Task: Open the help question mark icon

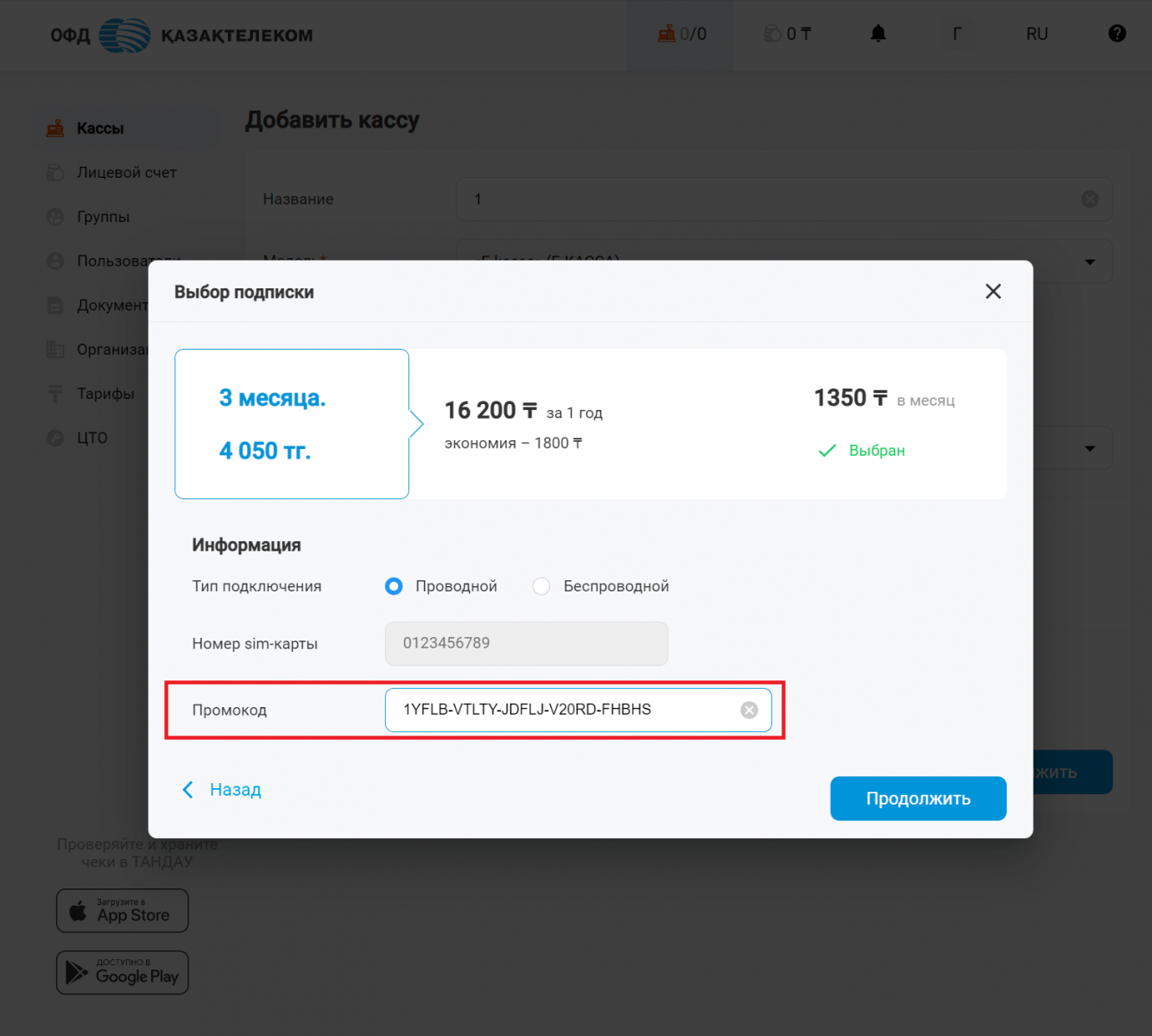Action: (1117, 34)
